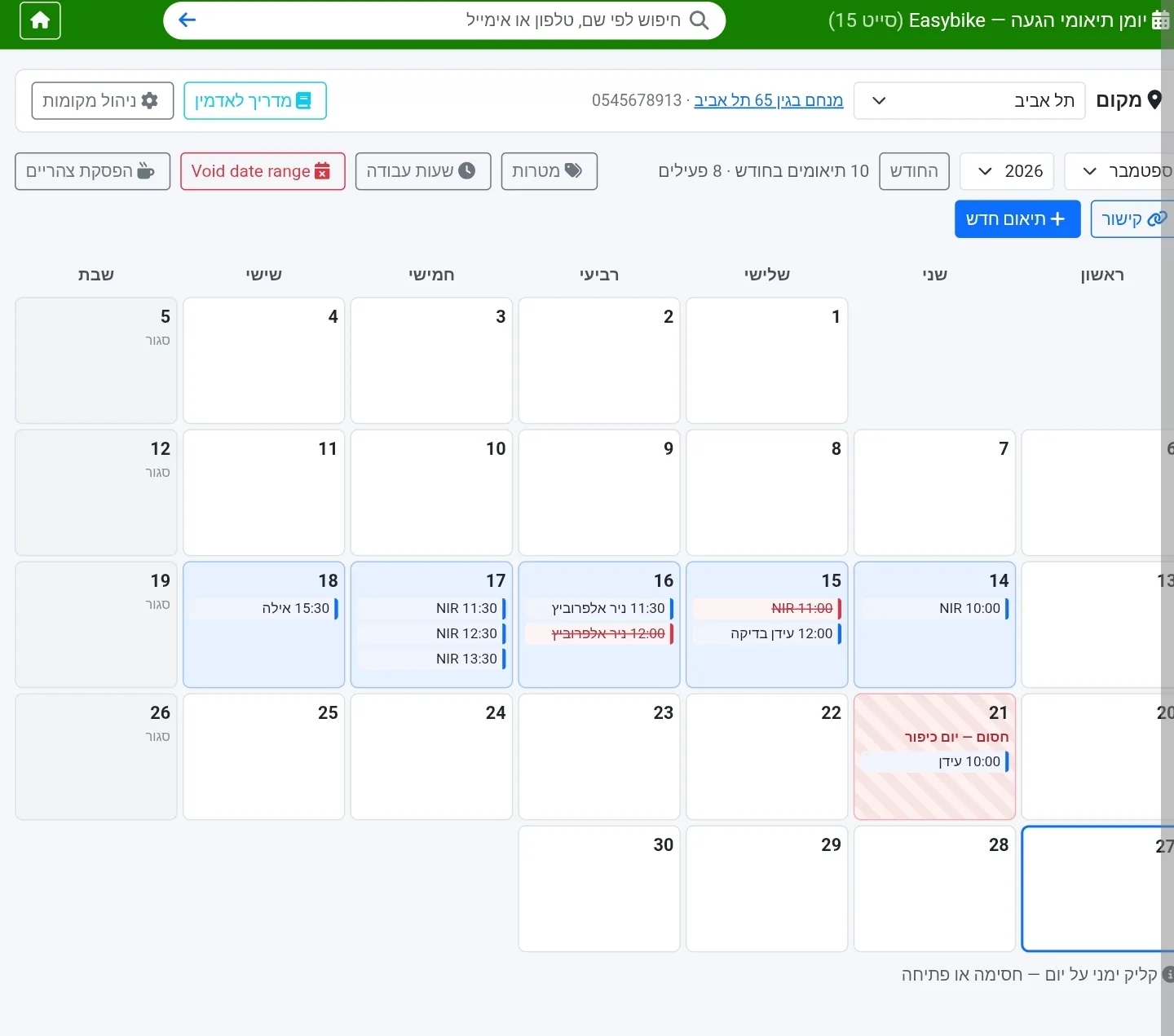Open NIR 12:30 appointment on day 17
The width and height of the screenshot is (1174, 1036).
[x=431, y=634]
